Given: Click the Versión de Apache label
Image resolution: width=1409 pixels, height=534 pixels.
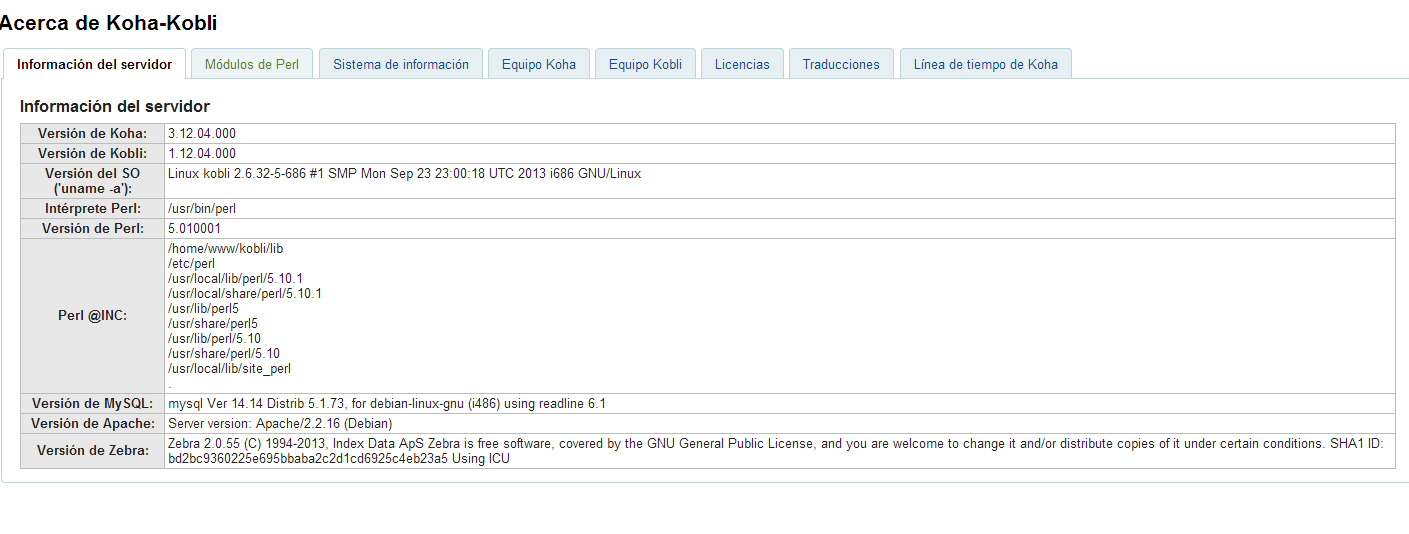Looking at the screenshot, I should tap(92, 423).
